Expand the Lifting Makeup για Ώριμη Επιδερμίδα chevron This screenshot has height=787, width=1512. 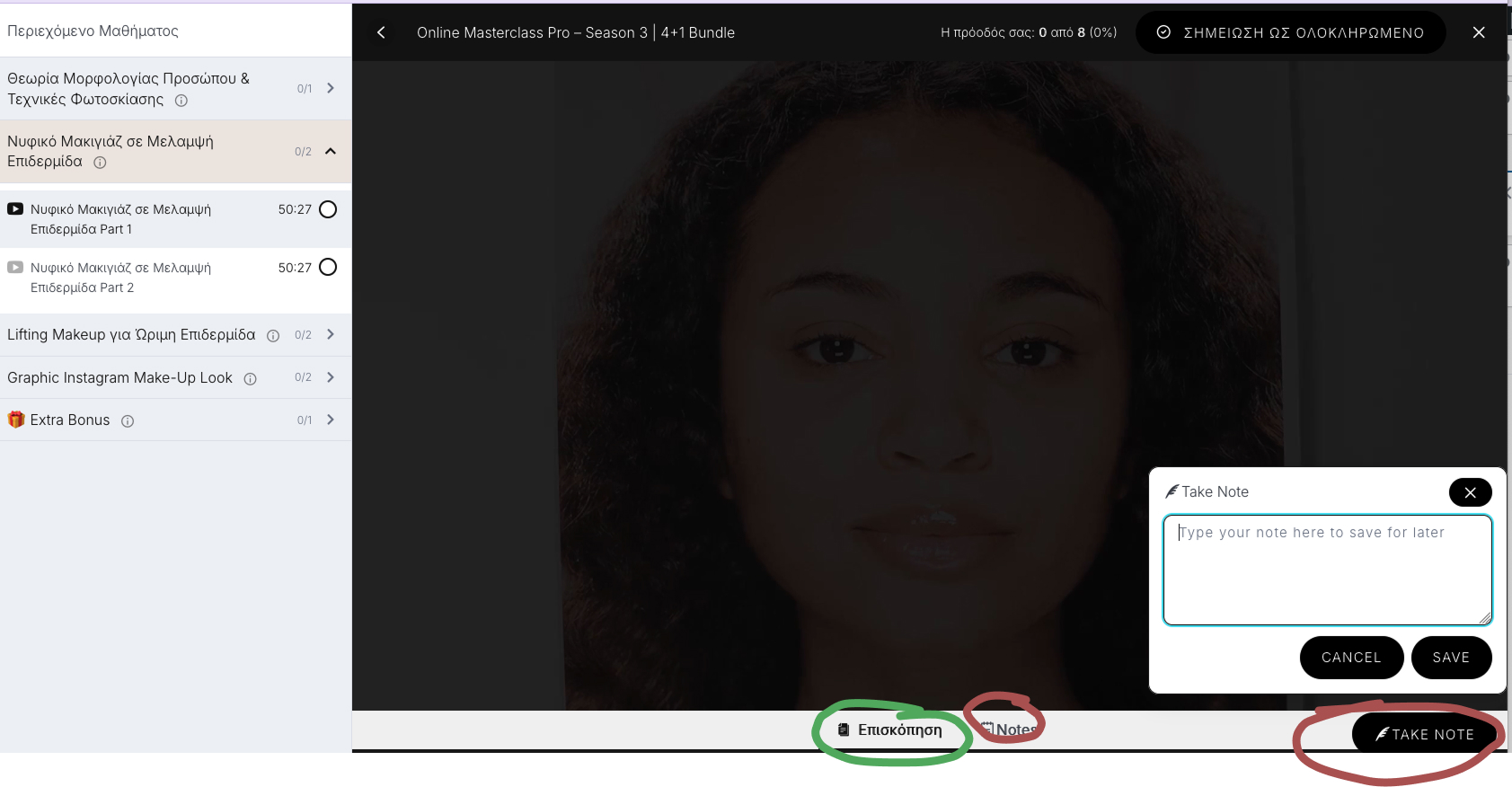(x=331, y=334)
